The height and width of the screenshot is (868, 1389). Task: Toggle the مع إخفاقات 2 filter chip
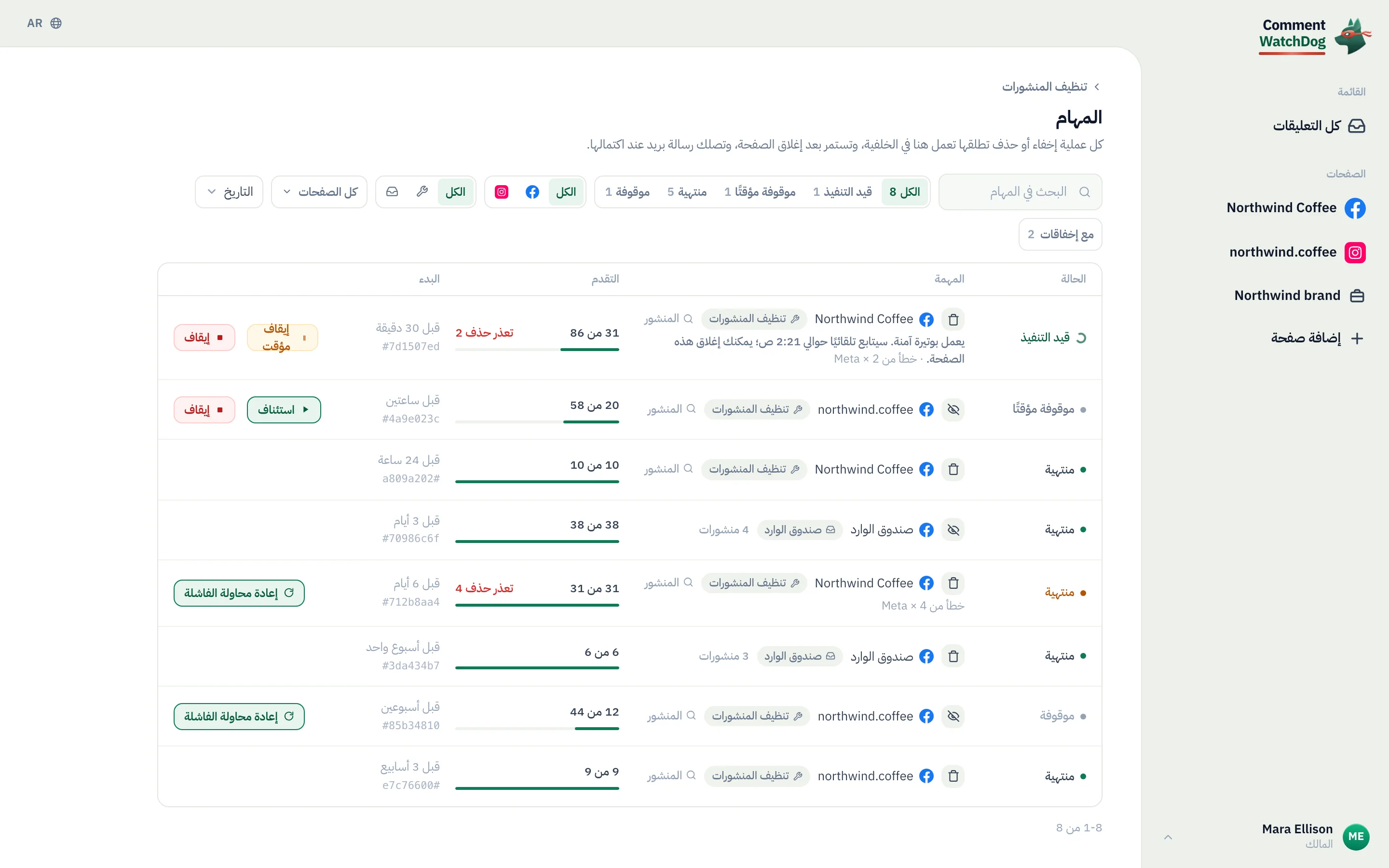(x=1060, y=234)
